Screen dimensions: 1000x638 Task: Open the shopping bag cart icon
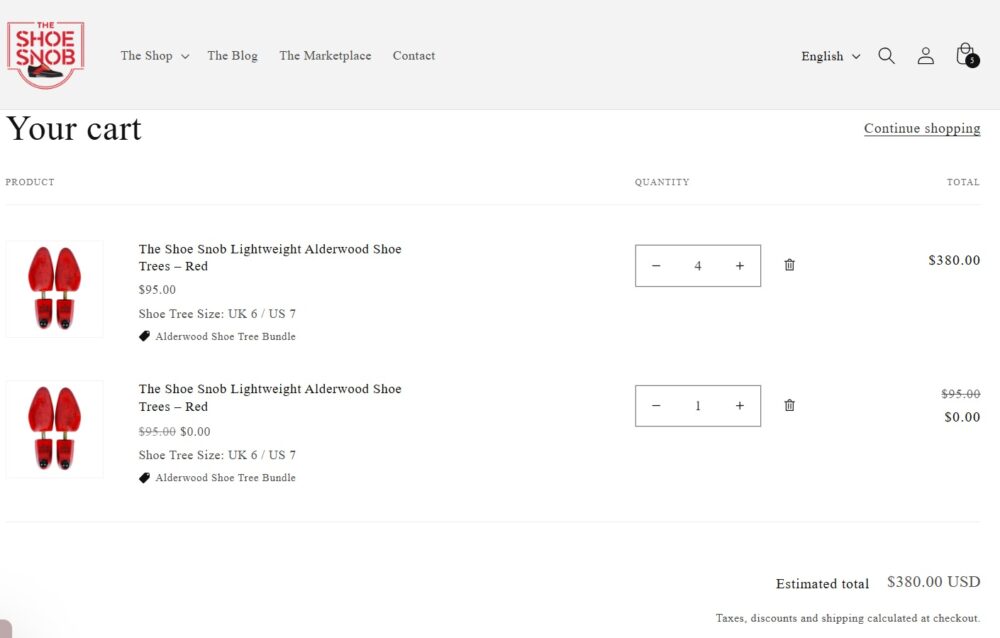967,55
